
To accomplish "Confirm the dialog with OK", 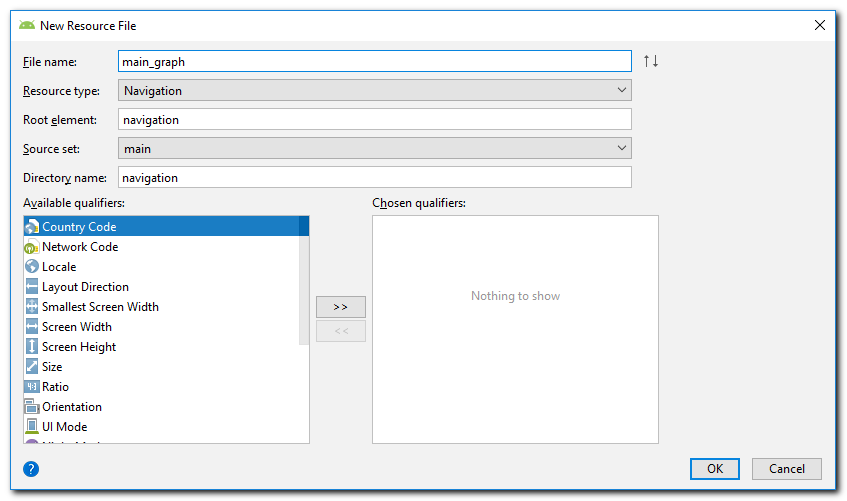I will (714, 468).
